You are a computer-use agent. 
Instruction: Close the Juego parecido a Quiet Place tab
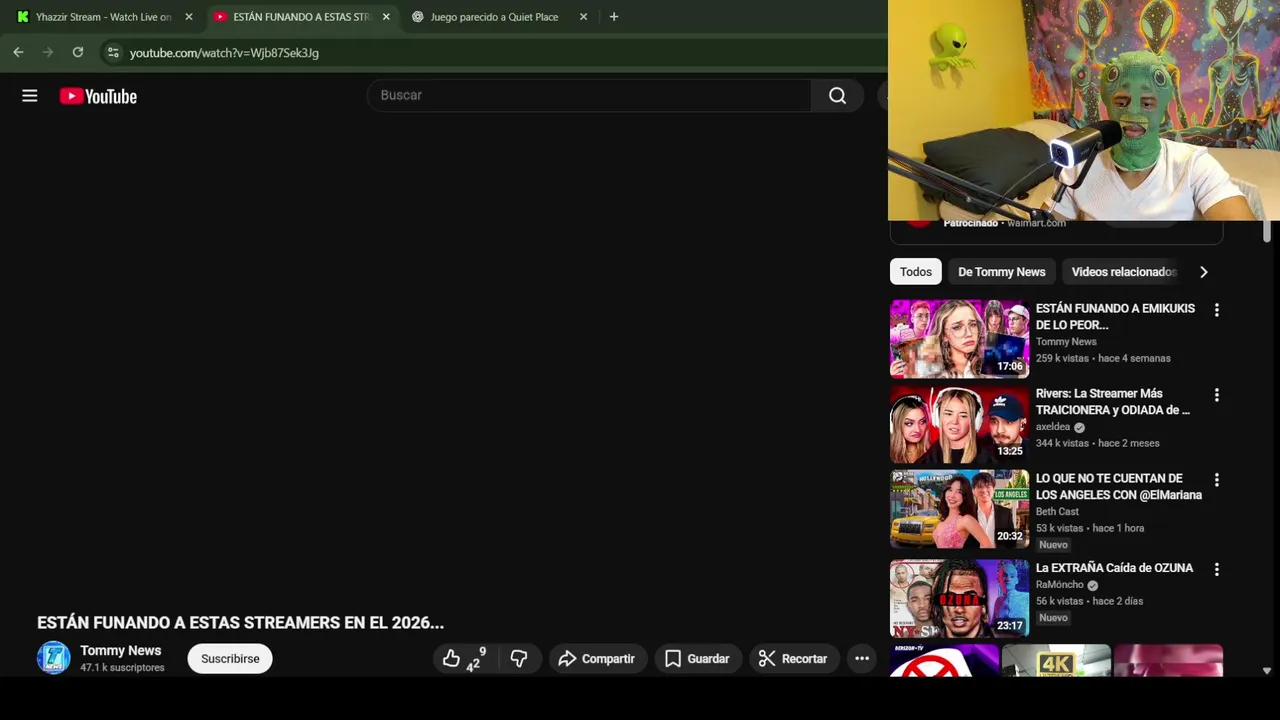pos(583,17)
